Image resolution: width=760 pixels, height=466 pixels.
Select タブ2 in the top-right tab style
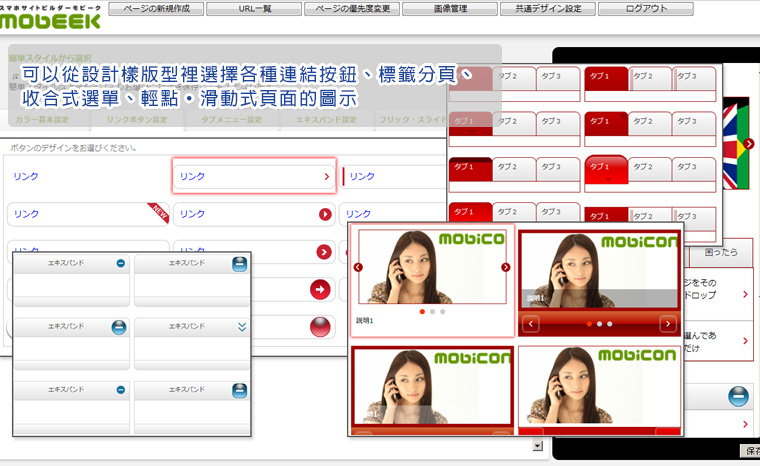point(644,77)
